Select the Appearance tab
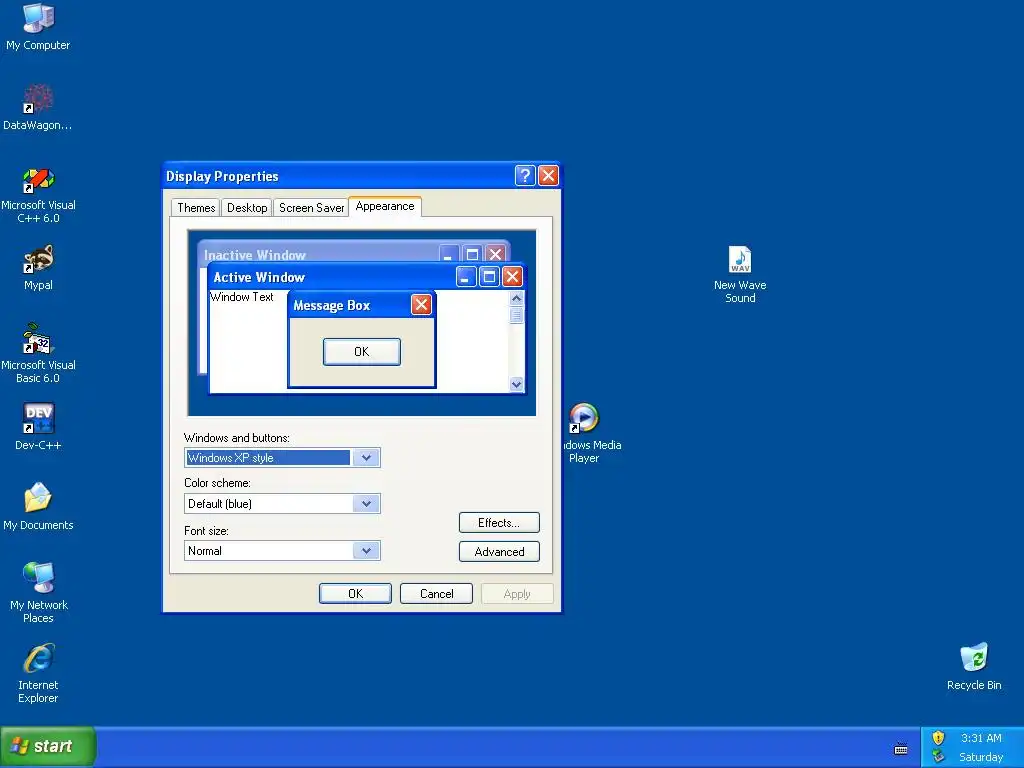1024x768 pixels. tap(385, 206)
